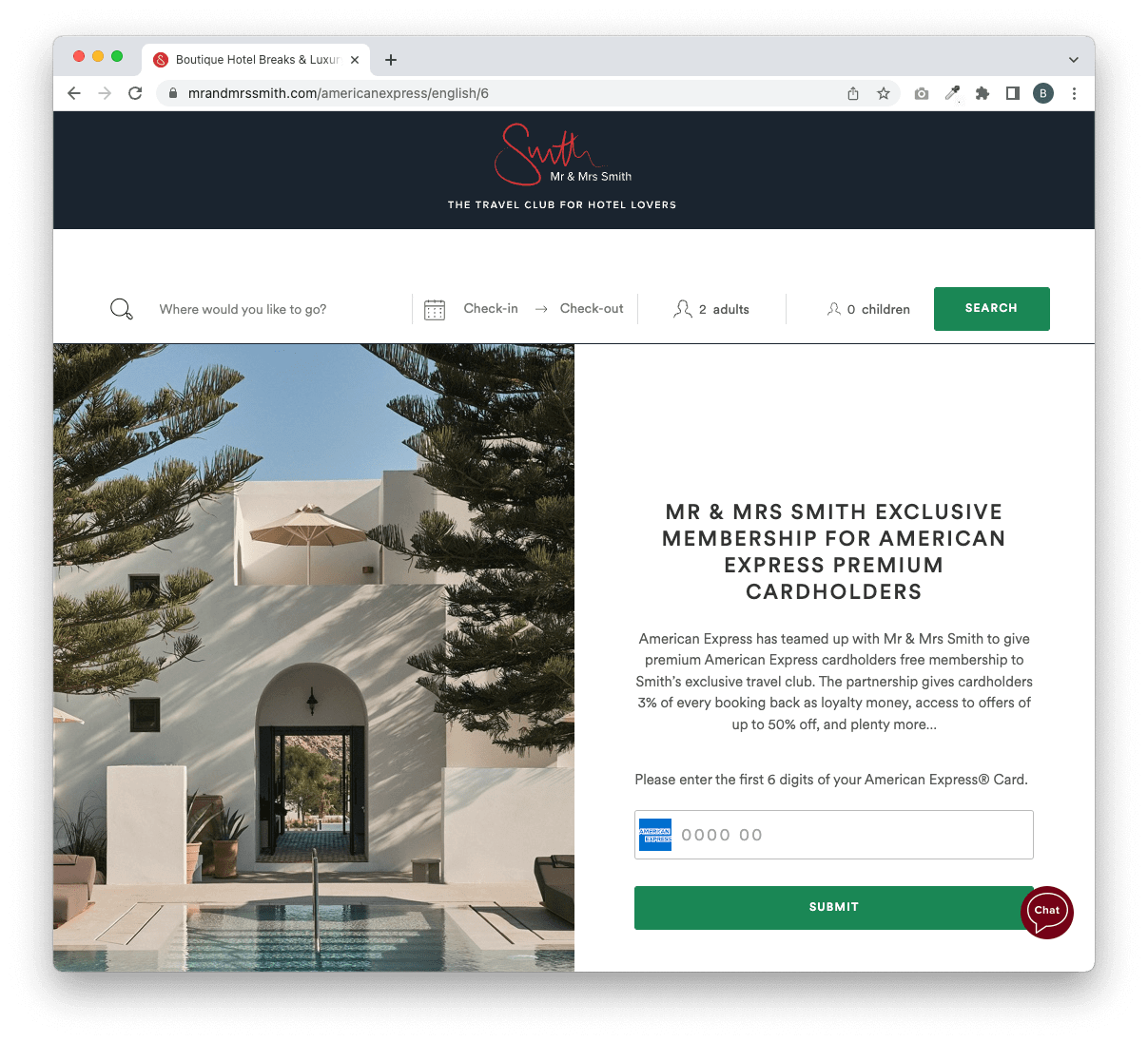Click the camera screenshot extension icon
1148x1042 pixels.
pos(922,93)
